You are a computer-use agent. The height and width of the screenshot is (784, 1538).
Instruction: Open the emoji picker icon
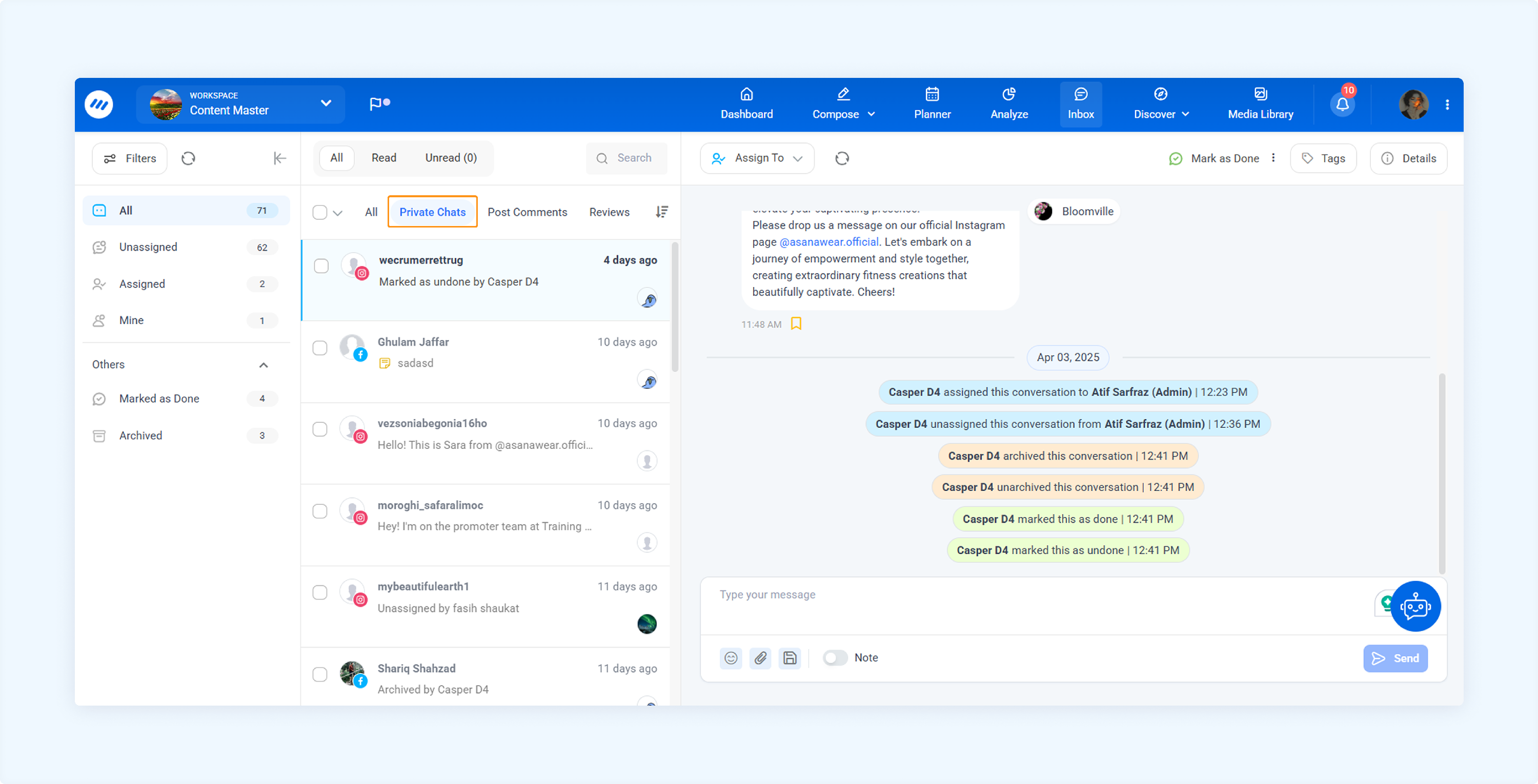coord(731,658)
